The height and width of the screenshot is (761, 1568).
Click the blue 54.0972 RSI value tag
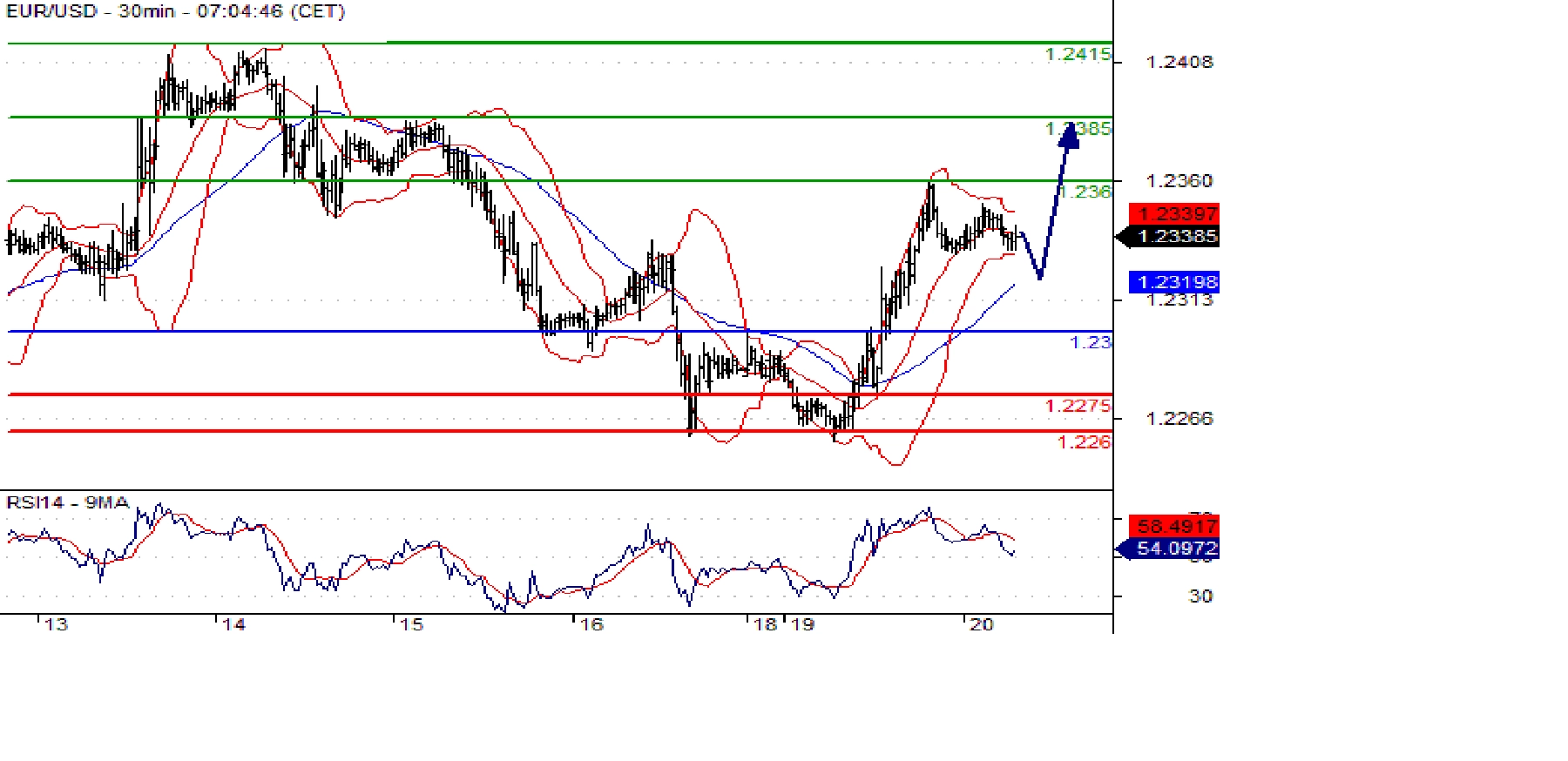pyautogui.click(x=1175, y=549)
